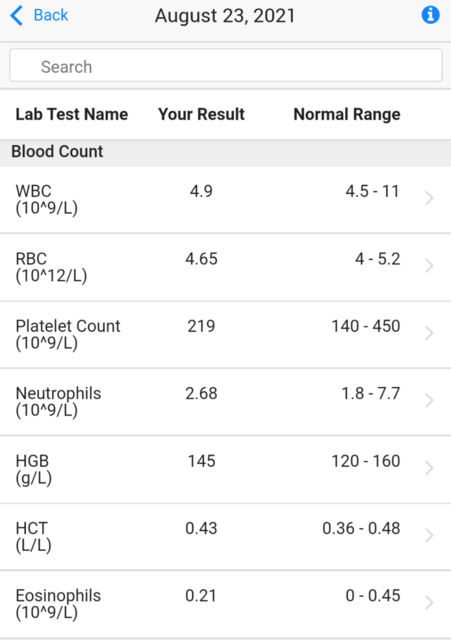Open RBC row disclosure chevron
This screenshot has width=451, height=640.
(429, 266)
